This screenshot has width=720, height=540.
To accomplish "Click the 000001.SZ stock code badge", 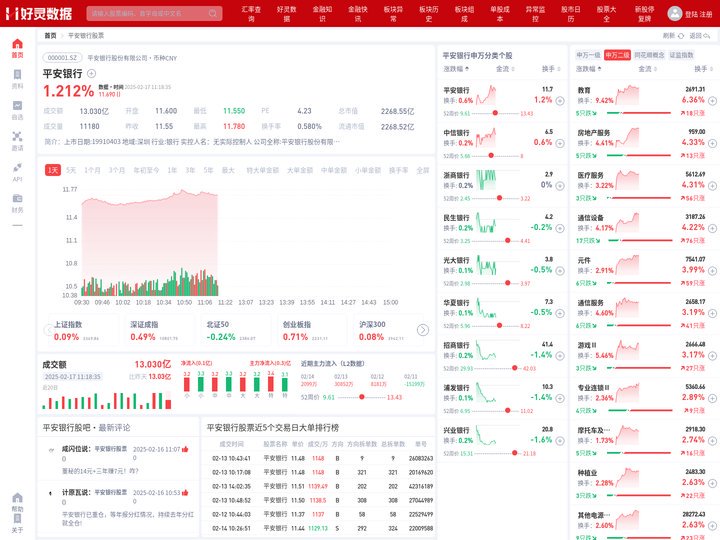I will coord(62,58).
